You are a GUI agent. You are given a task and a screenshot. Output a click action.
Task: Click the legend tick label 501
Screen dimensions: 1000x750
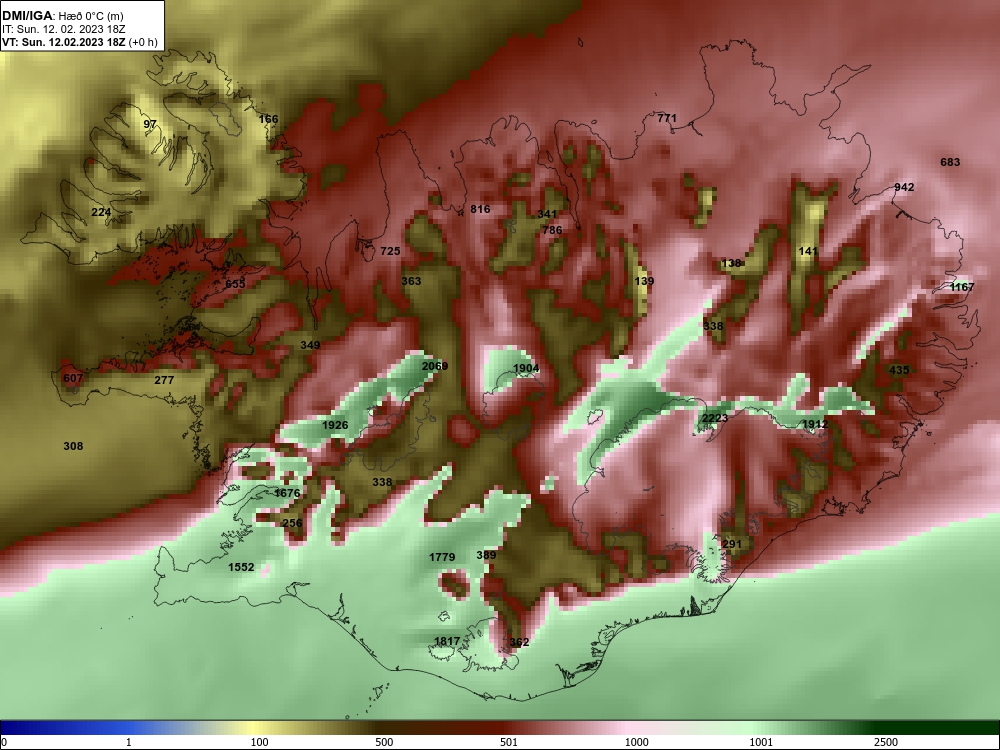pos(509,742)
